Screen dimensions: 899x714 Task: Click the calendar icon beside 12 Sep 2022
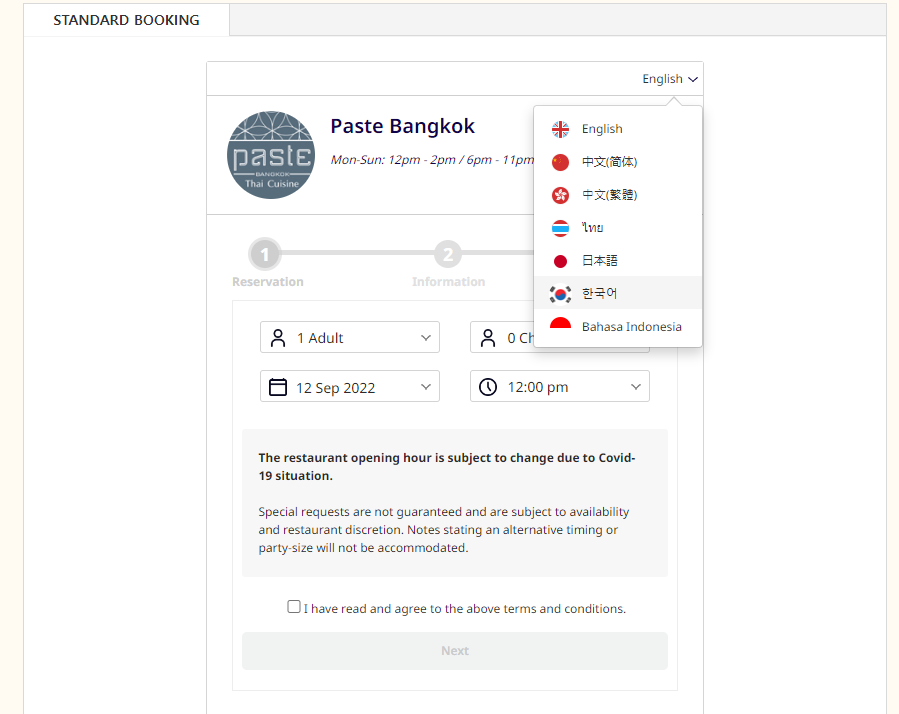click(278, 387)
